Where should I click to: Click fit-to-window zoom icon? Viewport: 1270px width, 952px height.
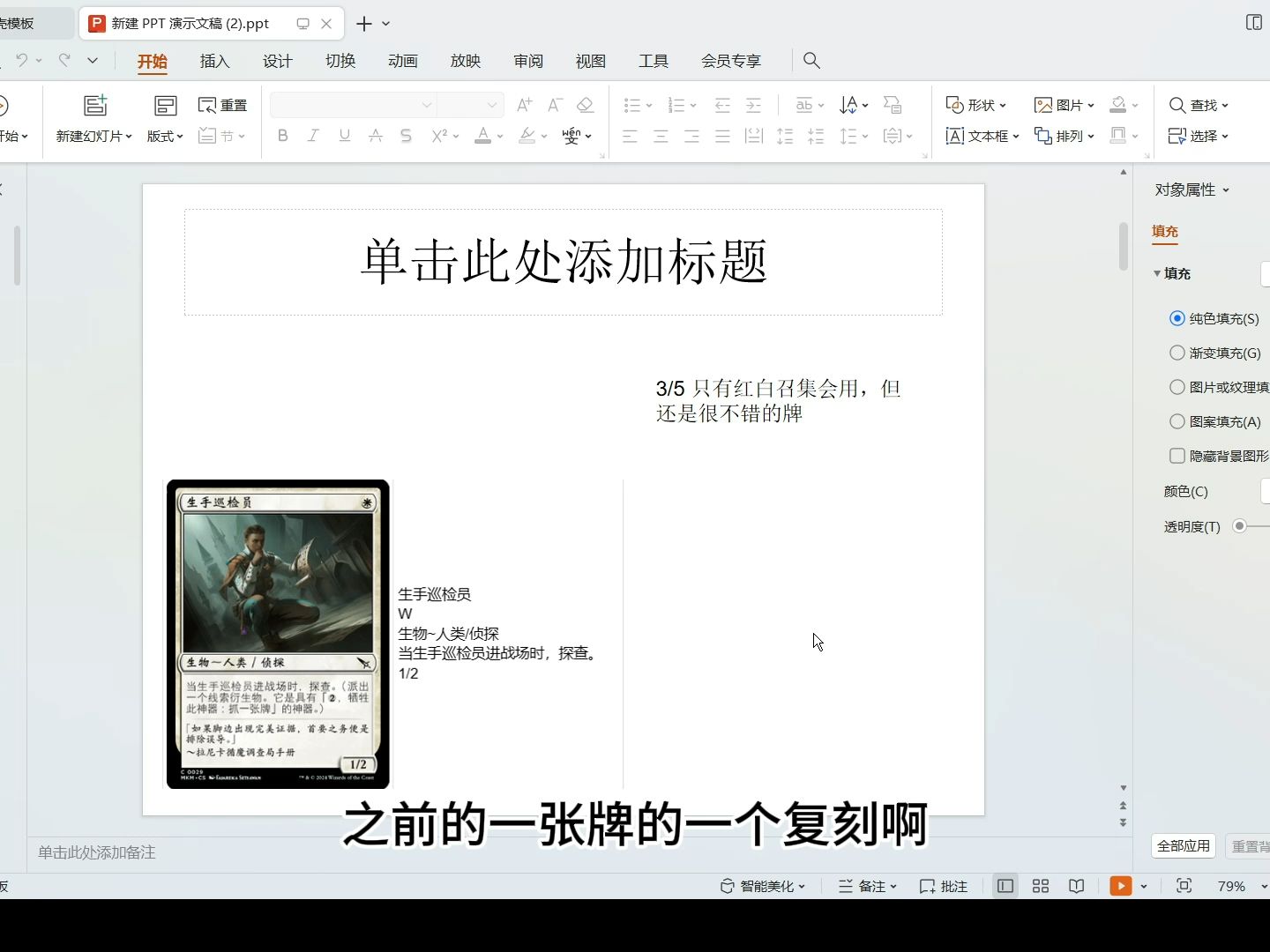tap(1184, 886)
